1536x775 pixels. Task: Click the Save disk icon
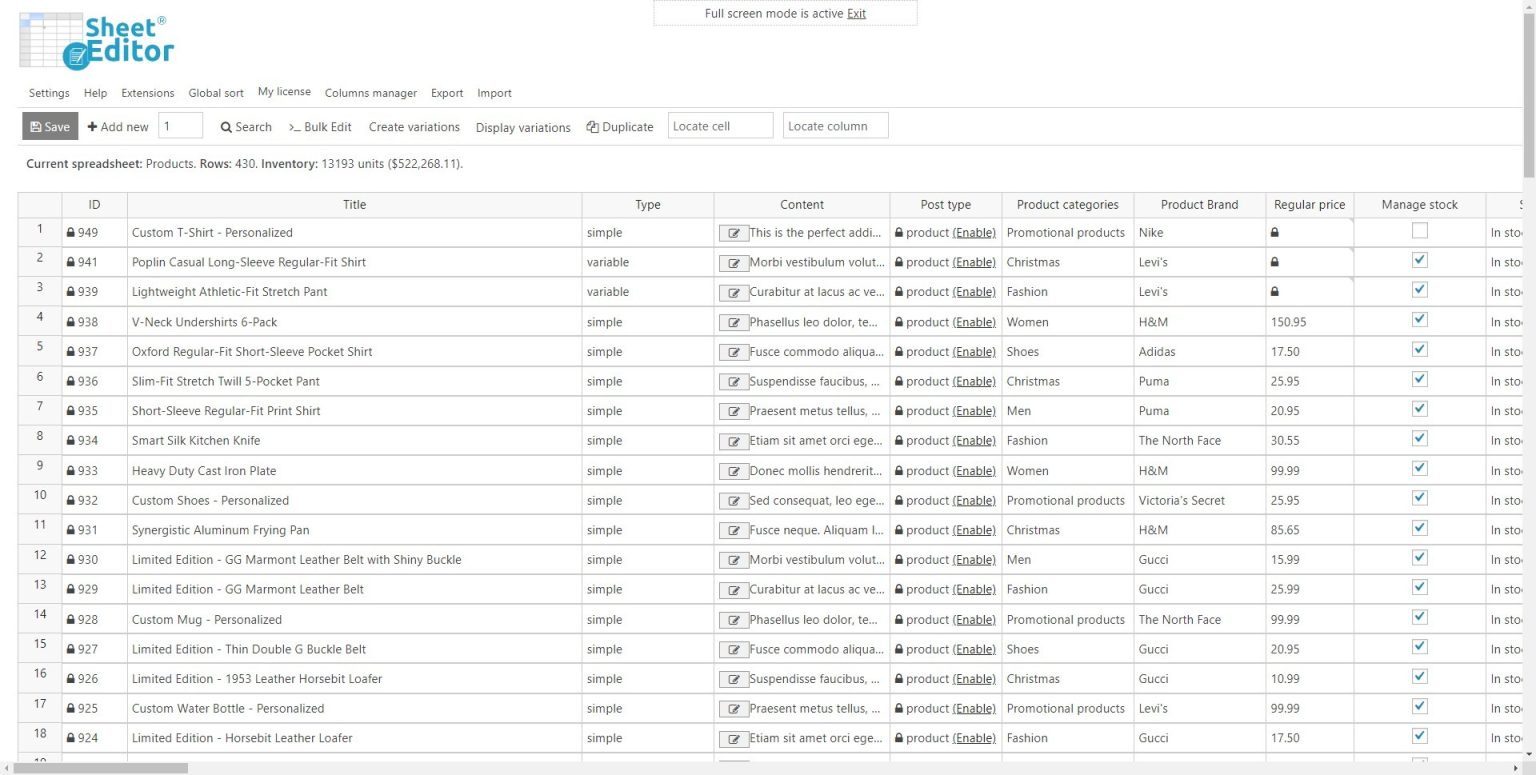37,126
